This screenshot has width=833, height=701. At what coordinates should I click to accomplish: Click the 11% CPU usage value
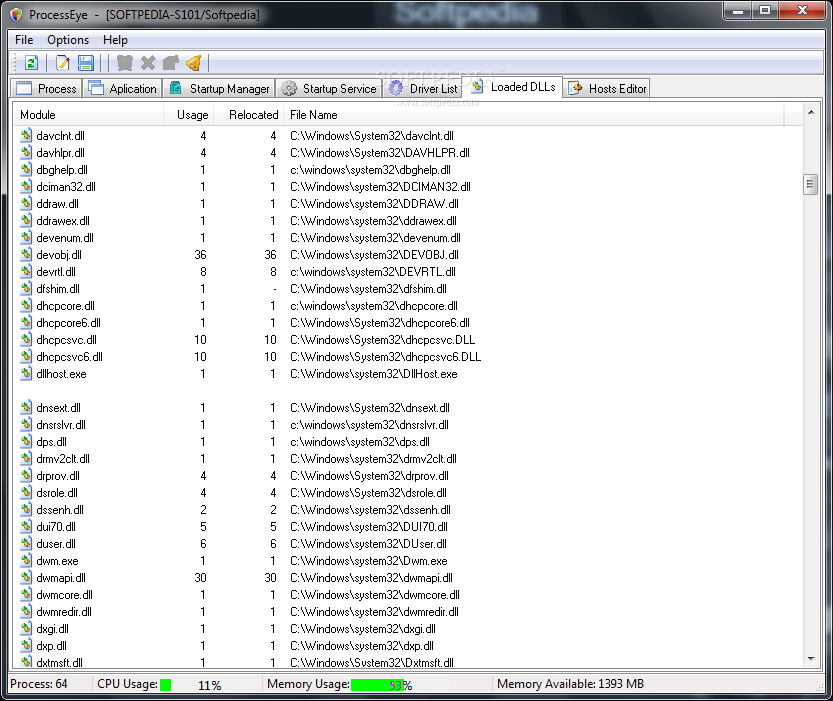[x=209, y=685]
